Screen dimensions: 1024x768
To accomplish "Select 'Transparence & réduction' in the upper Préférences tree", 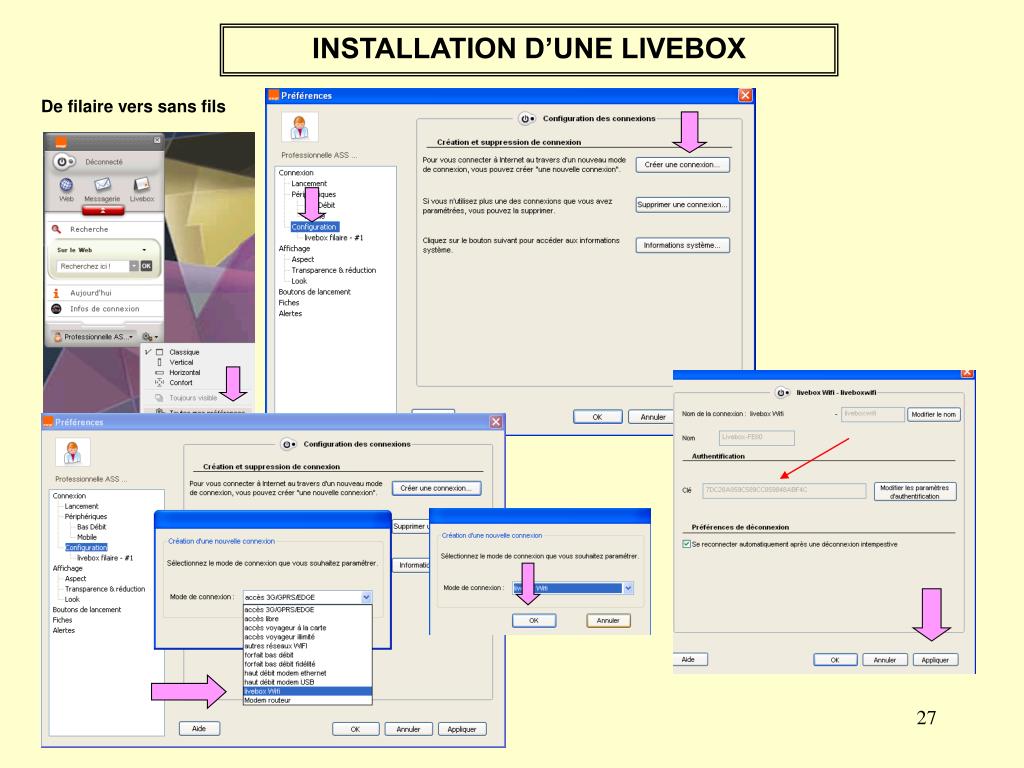I will point(334,270).
